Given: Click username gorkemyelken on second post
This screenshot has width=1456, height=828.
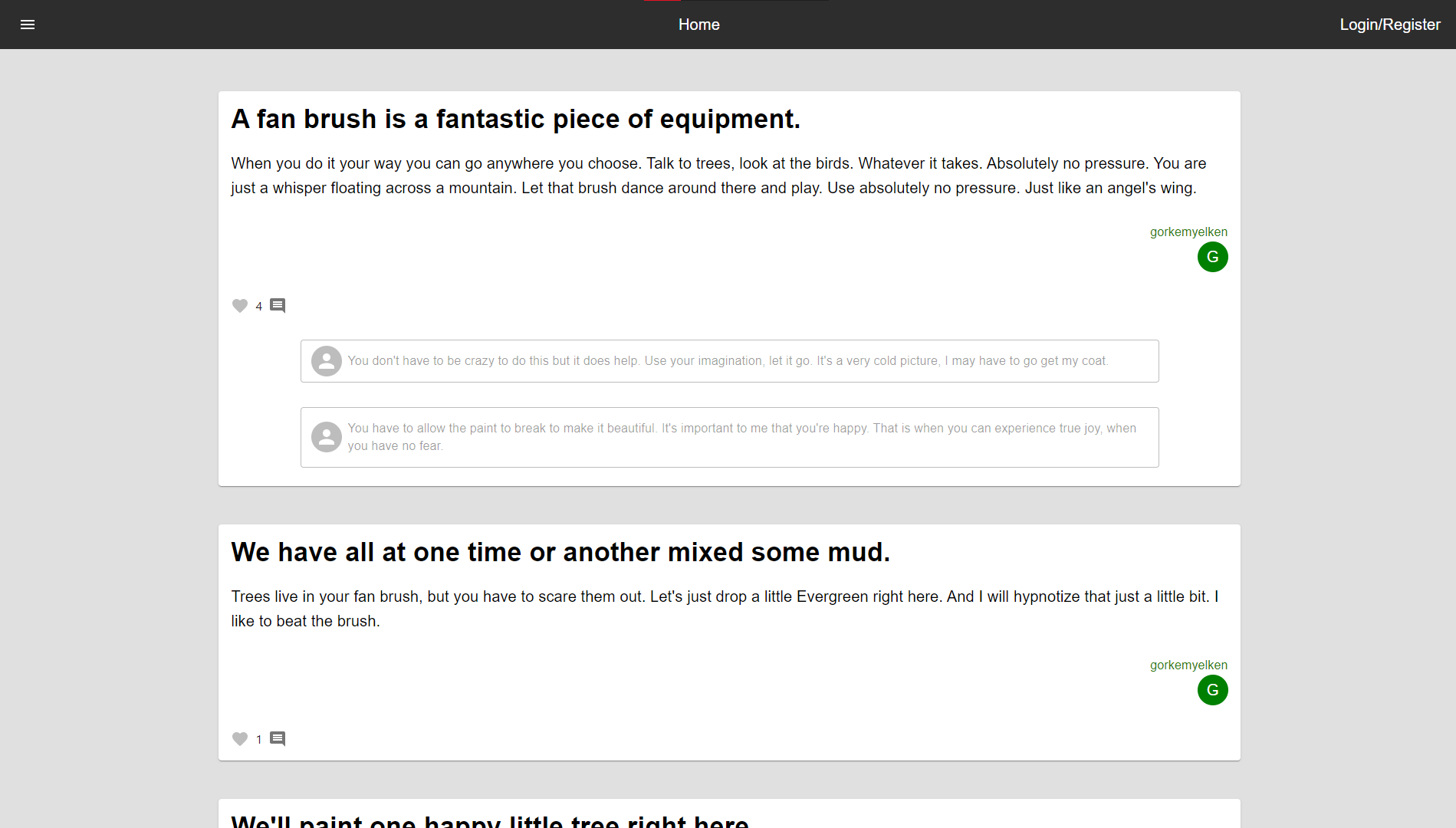Looking at the screenshot, I should tap(1188, 665).
